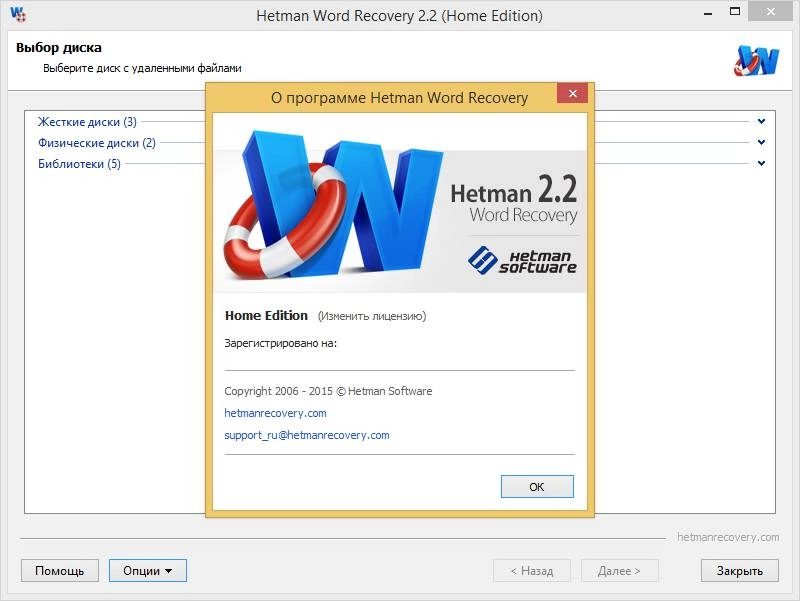Select the Жесткие диски (3) heading
Viewport: 800px width, 601px height.
pos(87,122)
